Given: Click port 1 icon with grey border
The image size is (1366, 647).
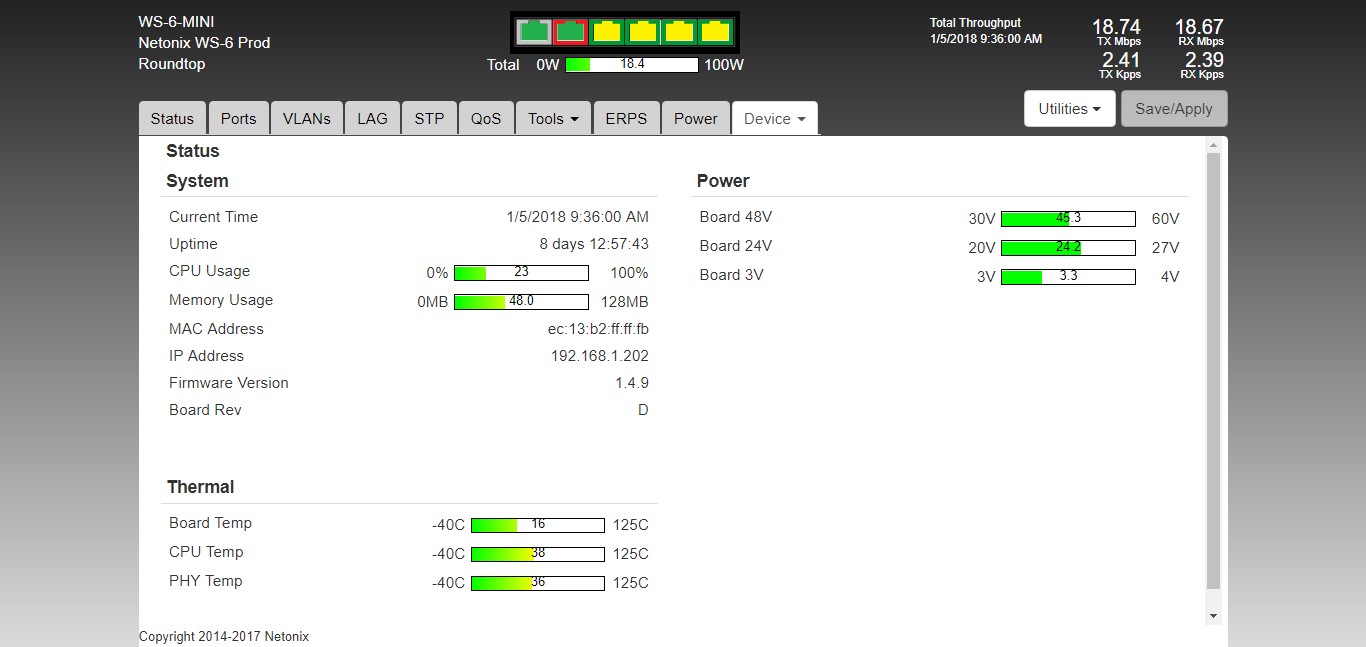Looking at the screenshot, I should point(534,32).
